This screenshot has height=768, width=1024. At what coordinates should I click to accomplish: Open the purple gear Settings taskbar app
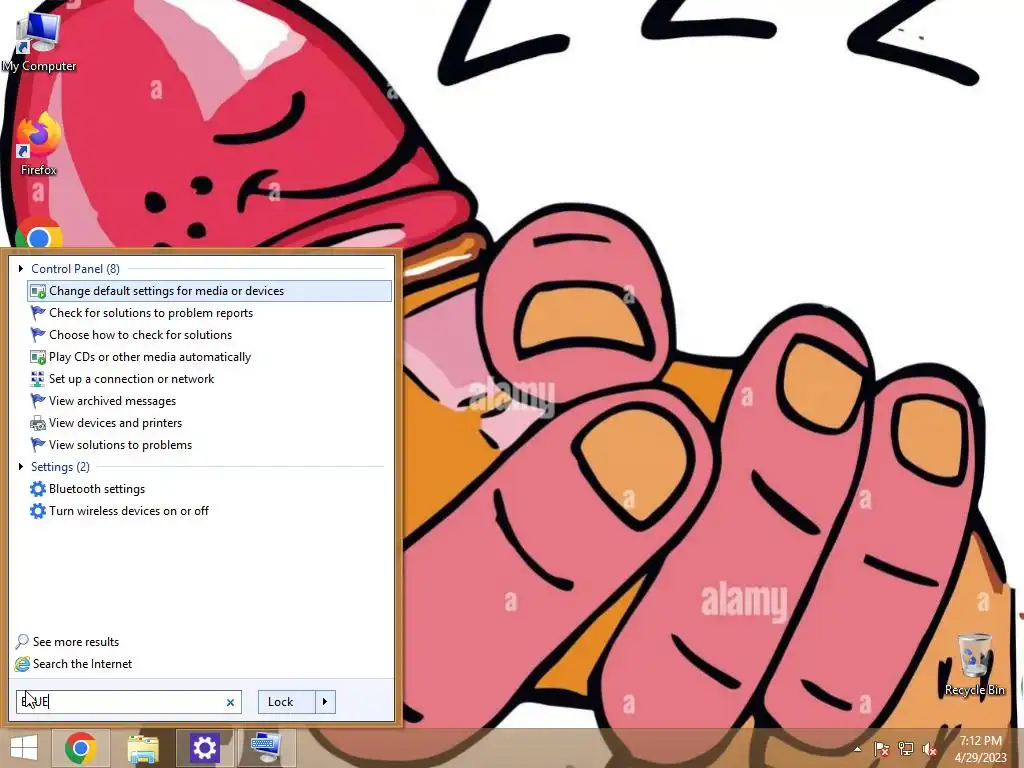[204, 748]
